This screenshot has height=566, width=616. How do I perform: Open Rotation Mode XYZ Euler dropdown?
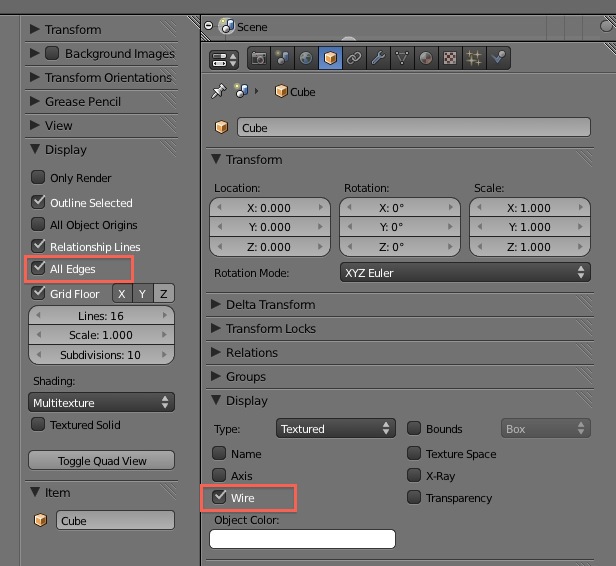(x=465, y=272)
